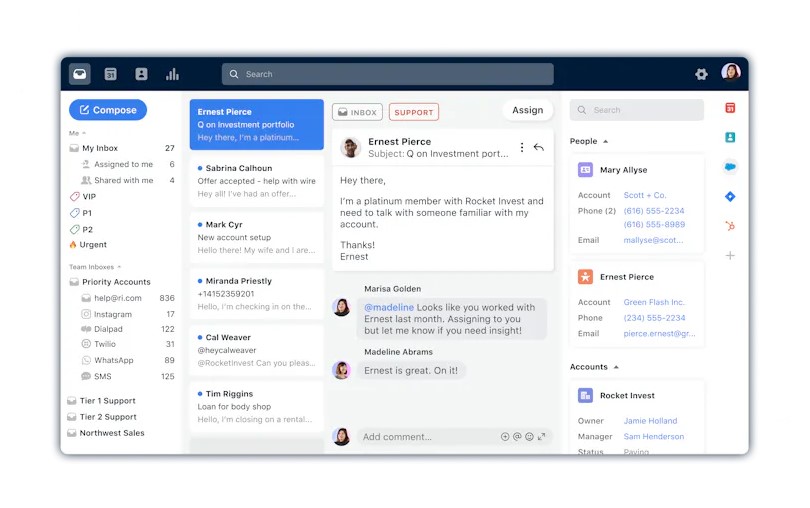Image resolution: width=810 pixels, height=508 pixels.
Task: Open the HubSpot integration icon
Action: (730, 226)
